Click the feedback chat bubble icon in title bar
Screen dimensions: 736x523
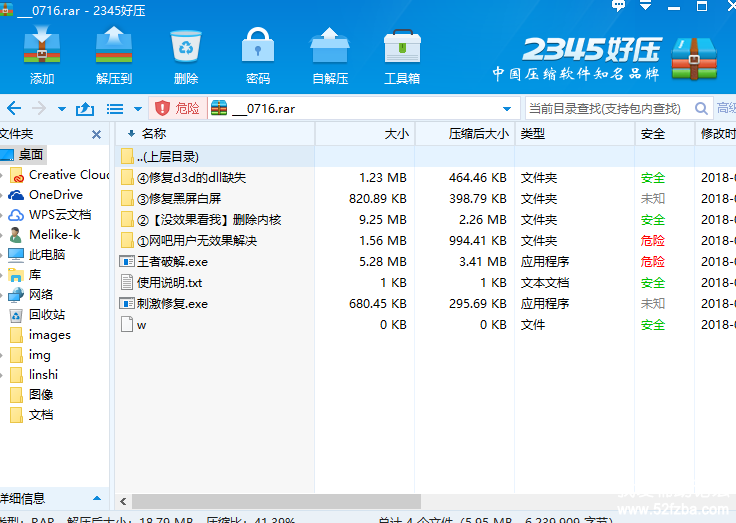click(x=618, y=6)
